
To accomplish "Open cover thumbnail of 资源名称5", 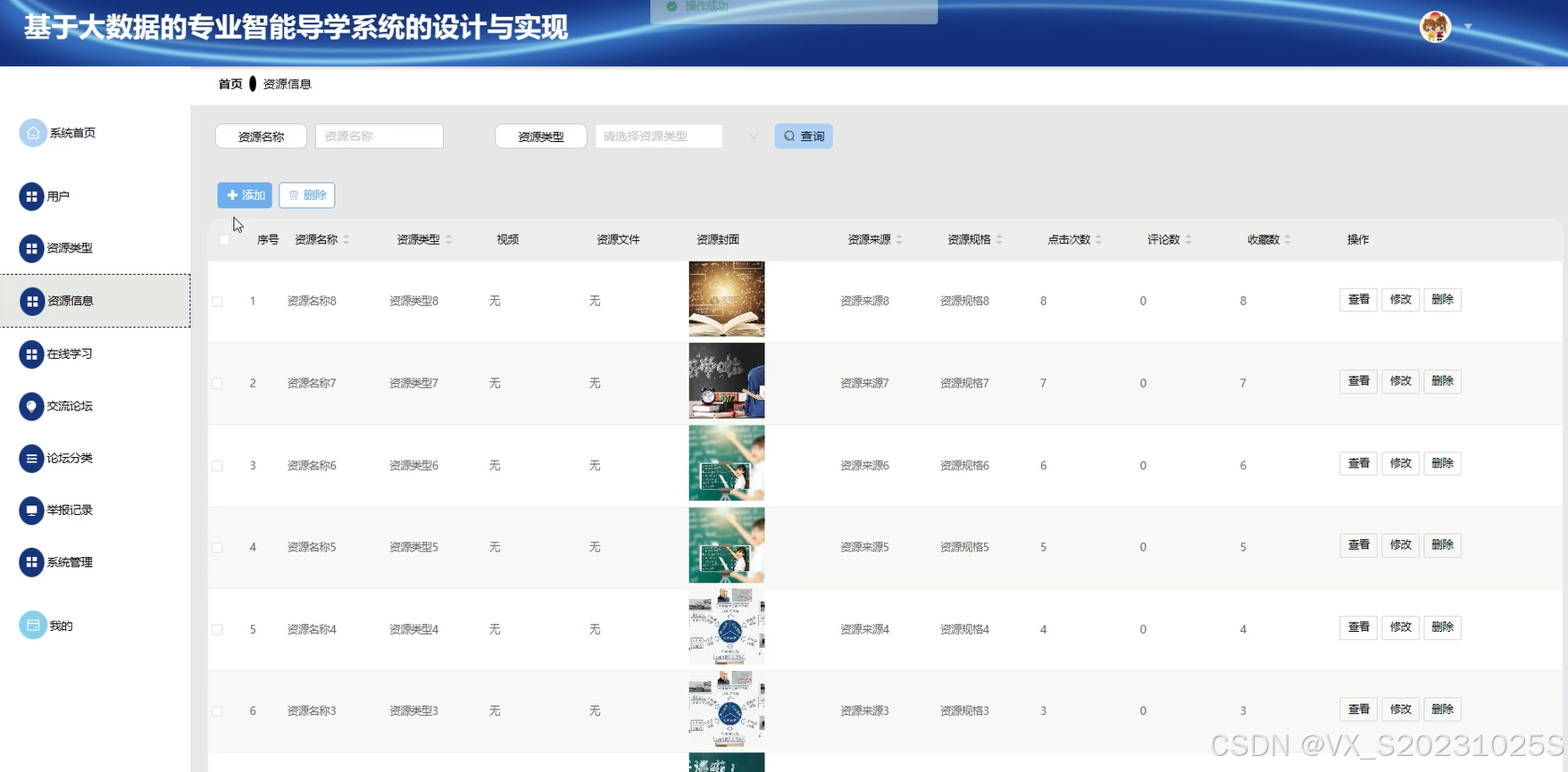I will click(x=727, y=545).
